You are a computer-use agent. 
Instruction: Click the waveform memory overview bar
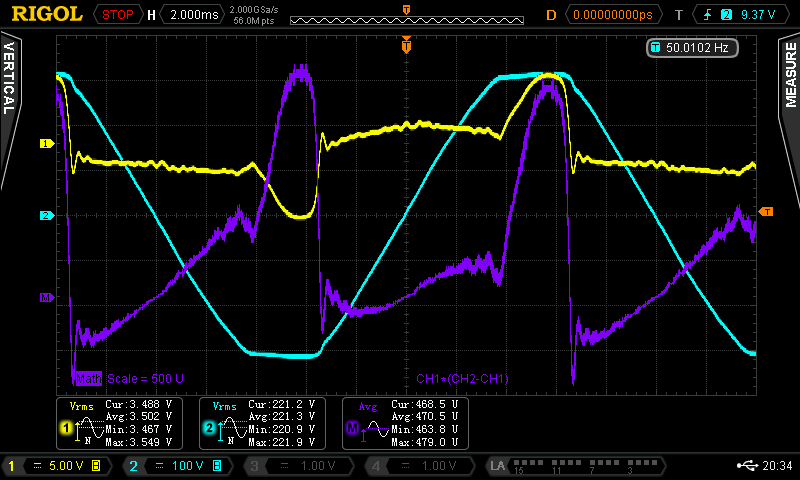(x=407, y=20)
